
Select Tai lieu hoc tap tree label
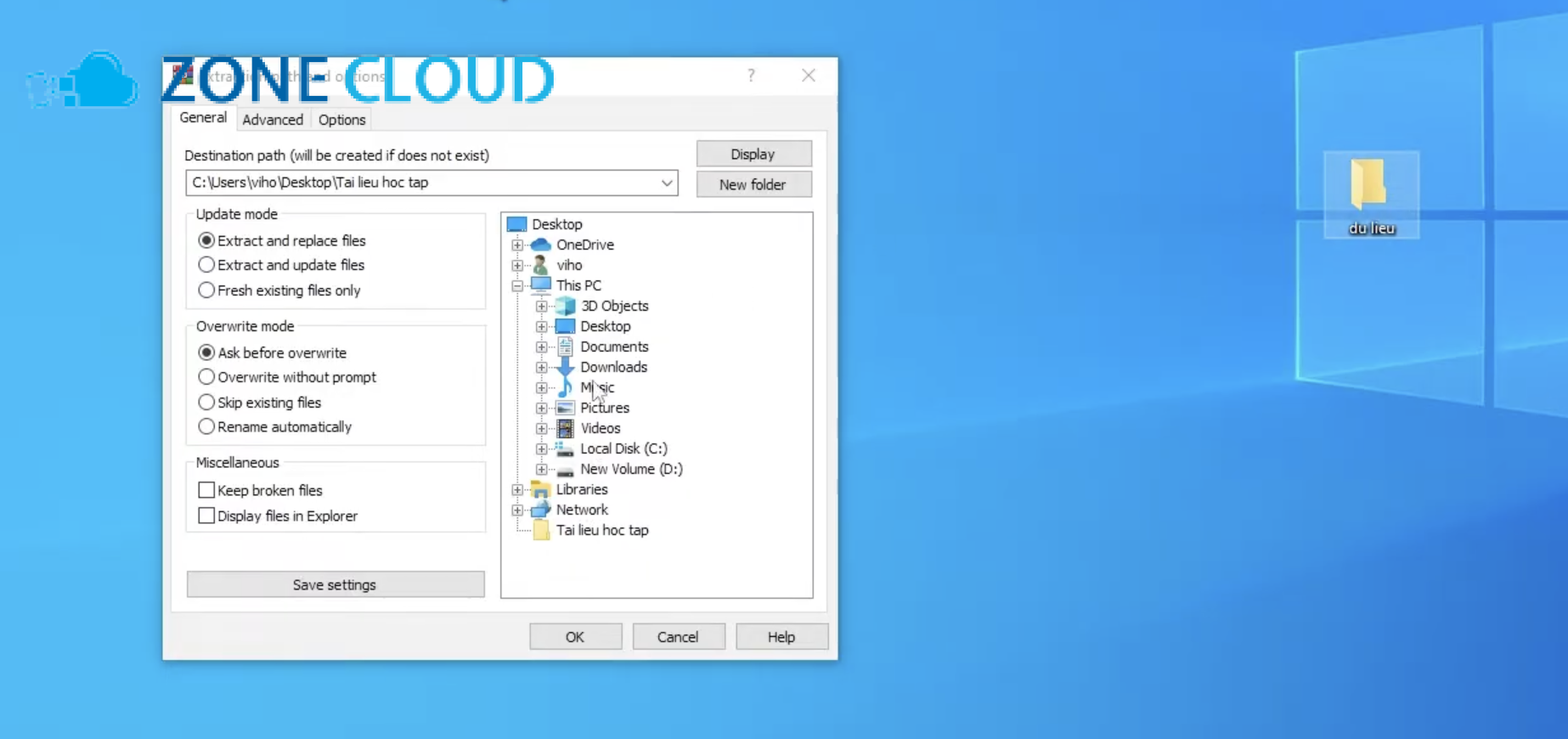(x=602, y=530)
